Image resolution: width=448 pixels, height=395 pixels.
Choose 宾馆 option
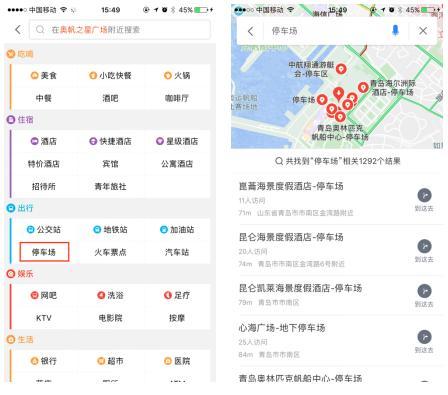pyautogui.click(x=110, y=164)
